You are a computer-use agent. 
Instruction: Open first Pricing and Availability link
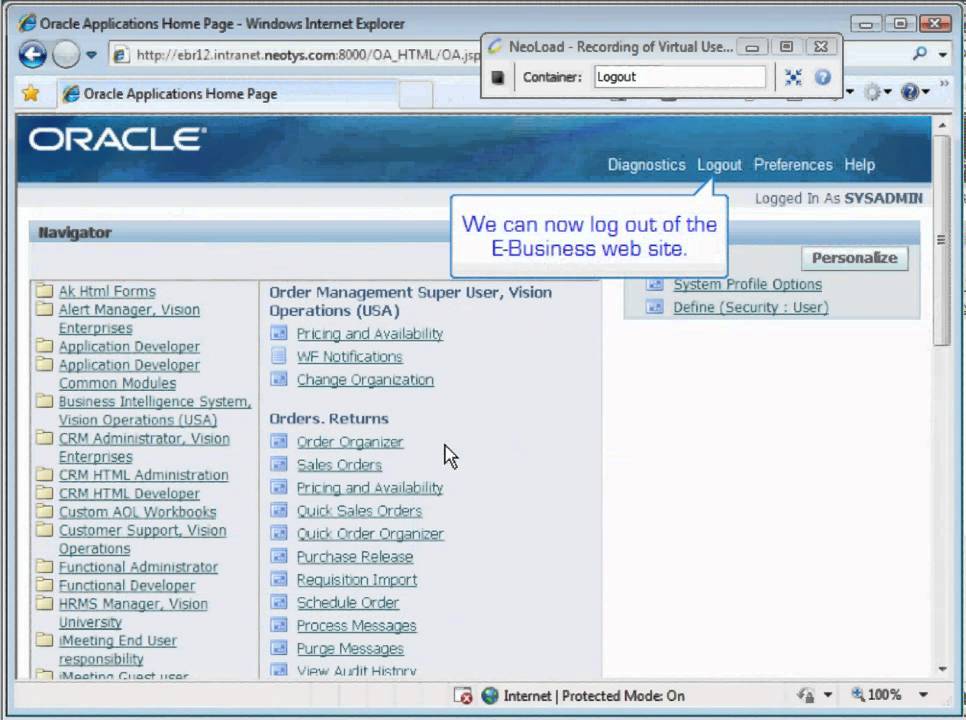click(x=370, y=334)
